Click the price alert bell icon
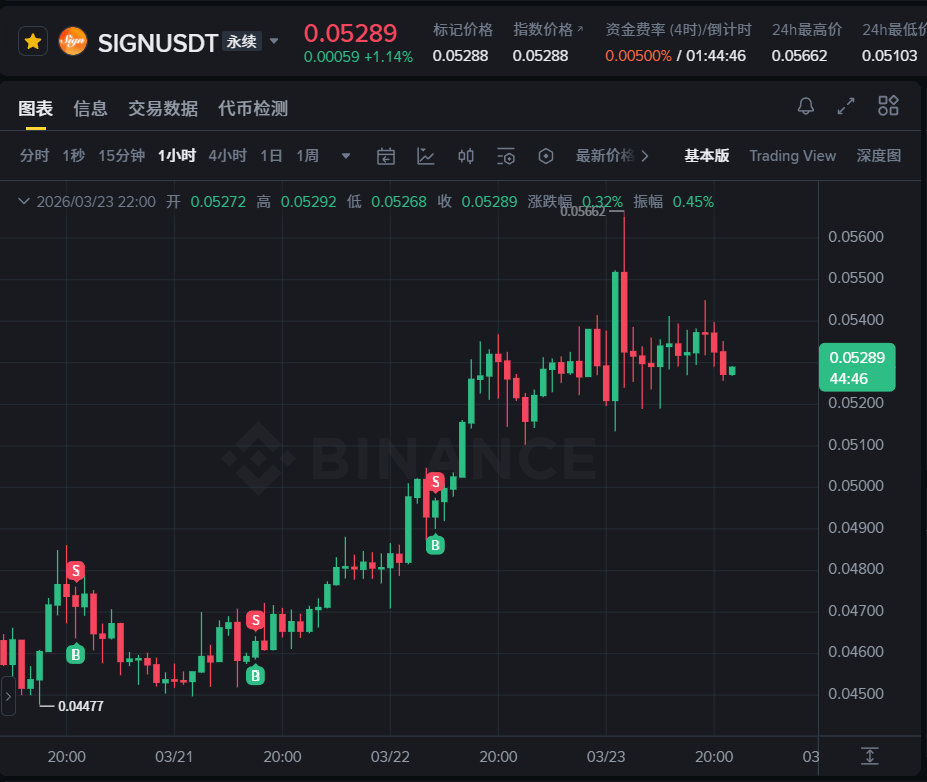This screenshot has width=927, height=782. (806, 106)
